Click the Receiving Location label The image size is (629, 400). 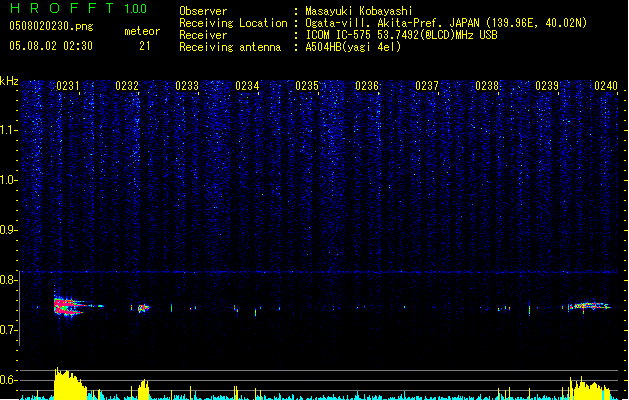(233, 23)
